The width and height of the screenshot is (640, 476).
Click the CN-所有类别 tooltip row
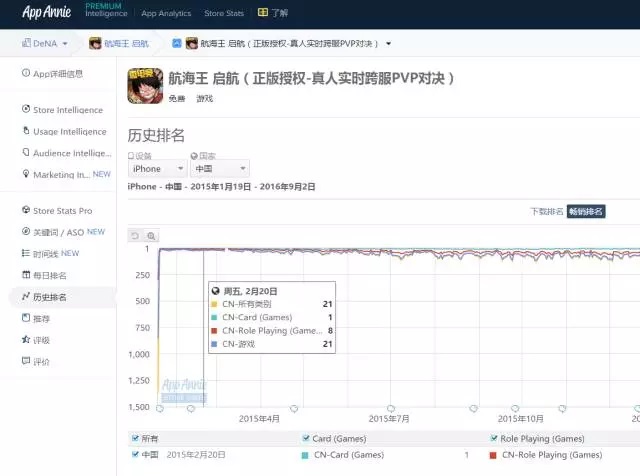pos(272,304)
